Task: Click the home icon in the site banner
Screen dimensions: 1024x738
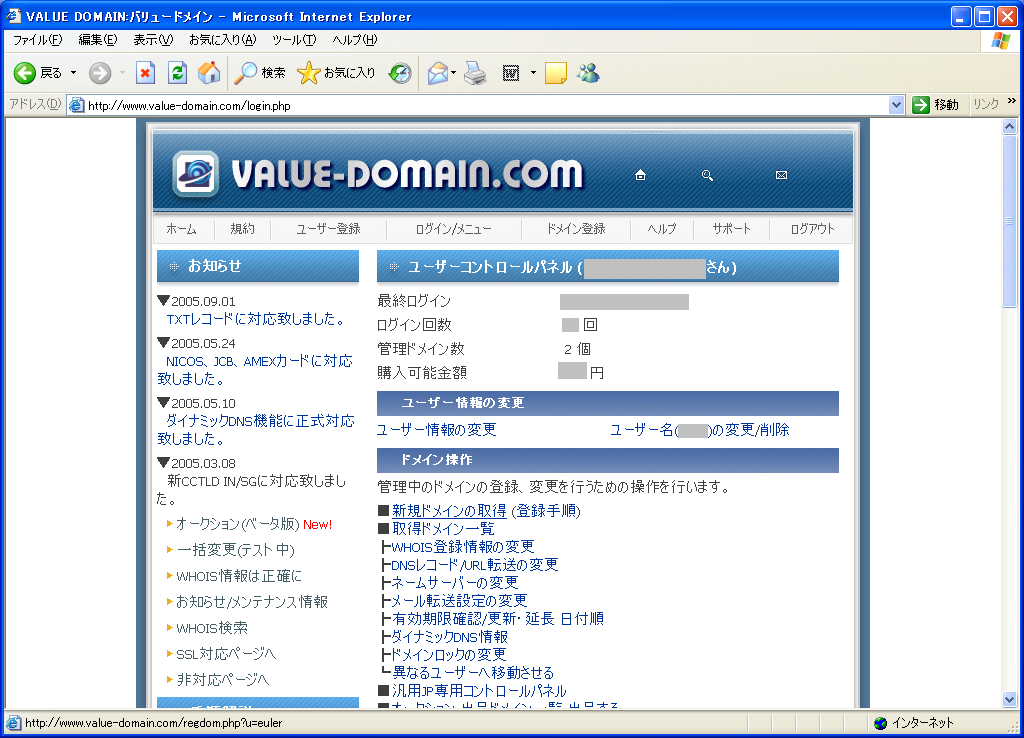Action: (641, 175)
